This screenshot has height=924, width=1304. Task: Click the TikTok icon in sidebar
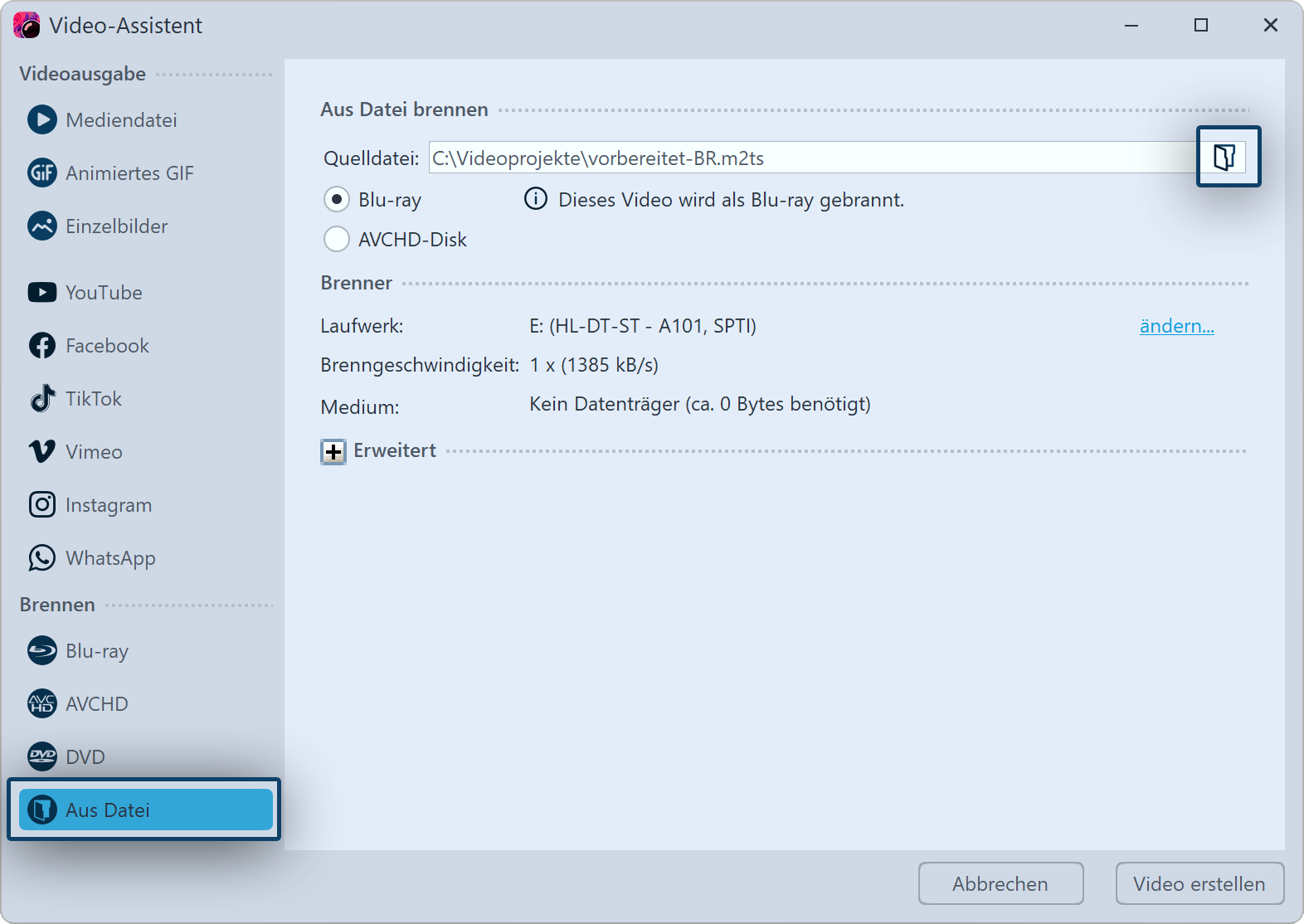coord(42,399)
